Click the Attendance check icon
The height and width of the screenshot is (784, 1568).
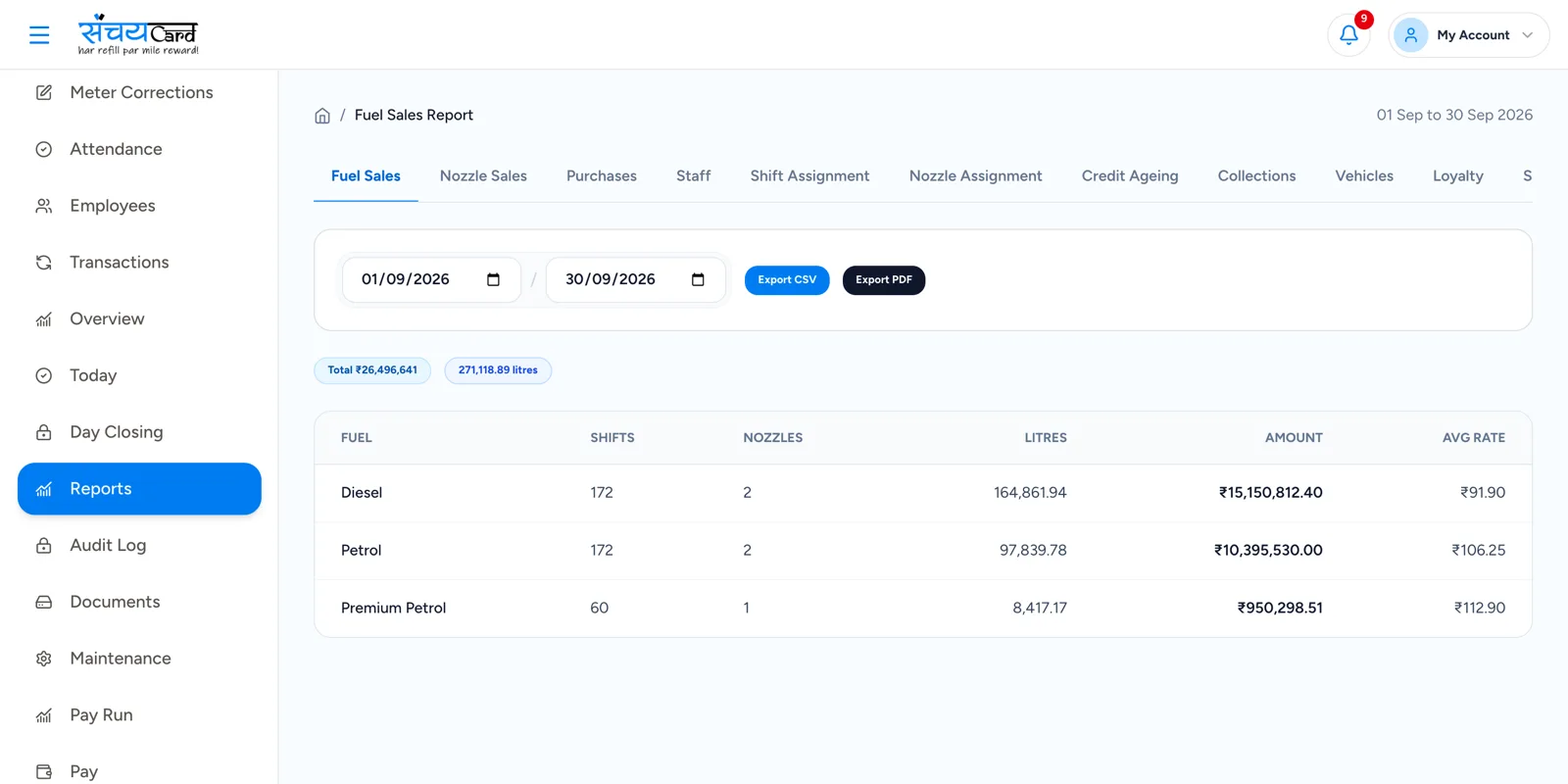[x=44, y=149]
